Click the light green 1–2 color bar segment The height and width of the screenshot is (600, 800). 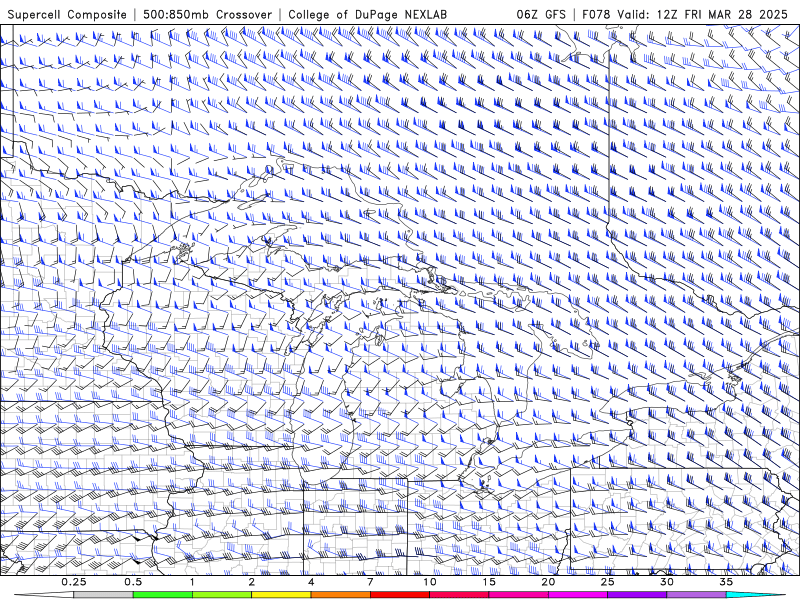tap(222, 595)
